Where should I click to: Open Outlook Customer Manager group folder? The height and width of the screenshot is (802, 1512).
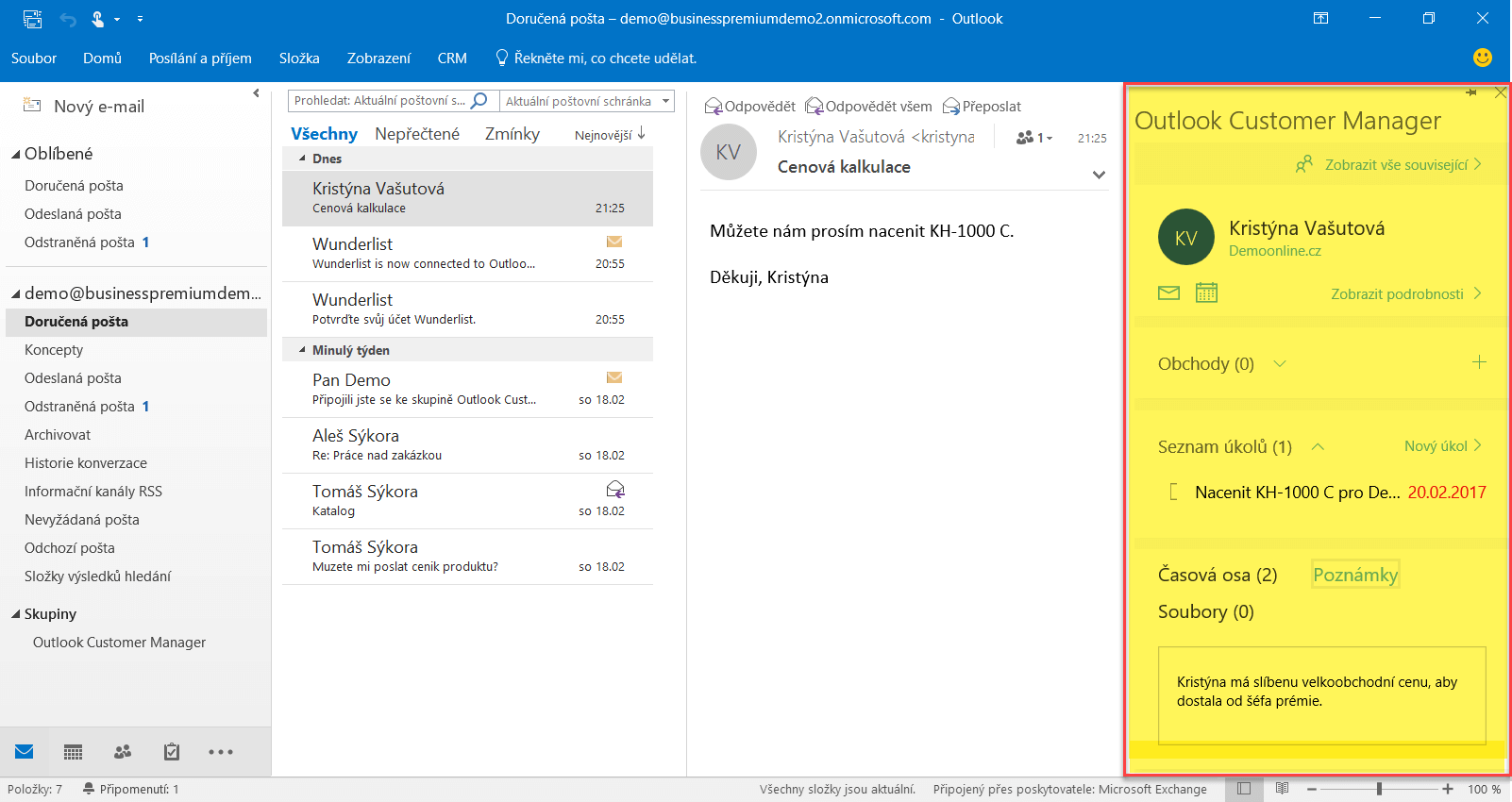[119, 643]
